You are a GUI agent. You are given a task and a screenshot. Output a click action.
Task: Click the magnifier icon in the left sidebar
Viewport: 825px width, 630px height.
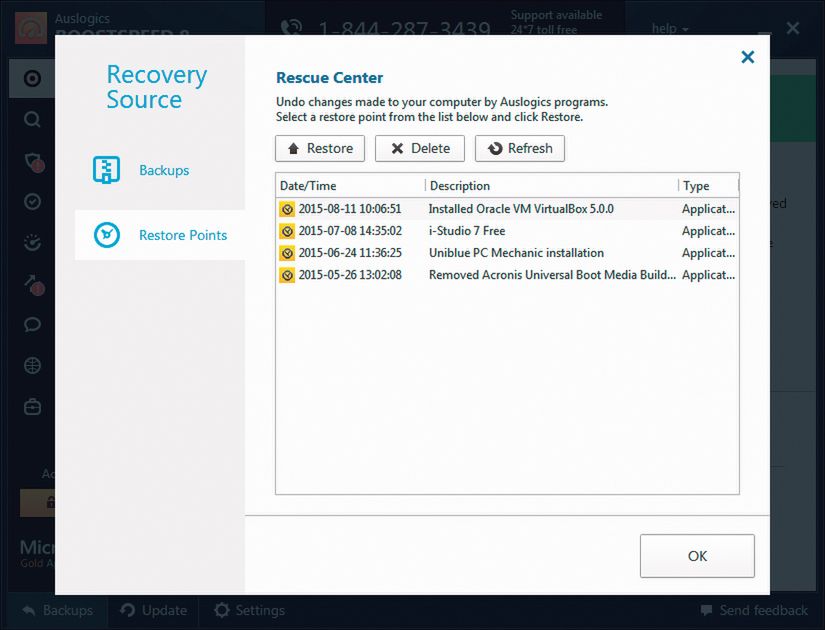pos(32,120)
